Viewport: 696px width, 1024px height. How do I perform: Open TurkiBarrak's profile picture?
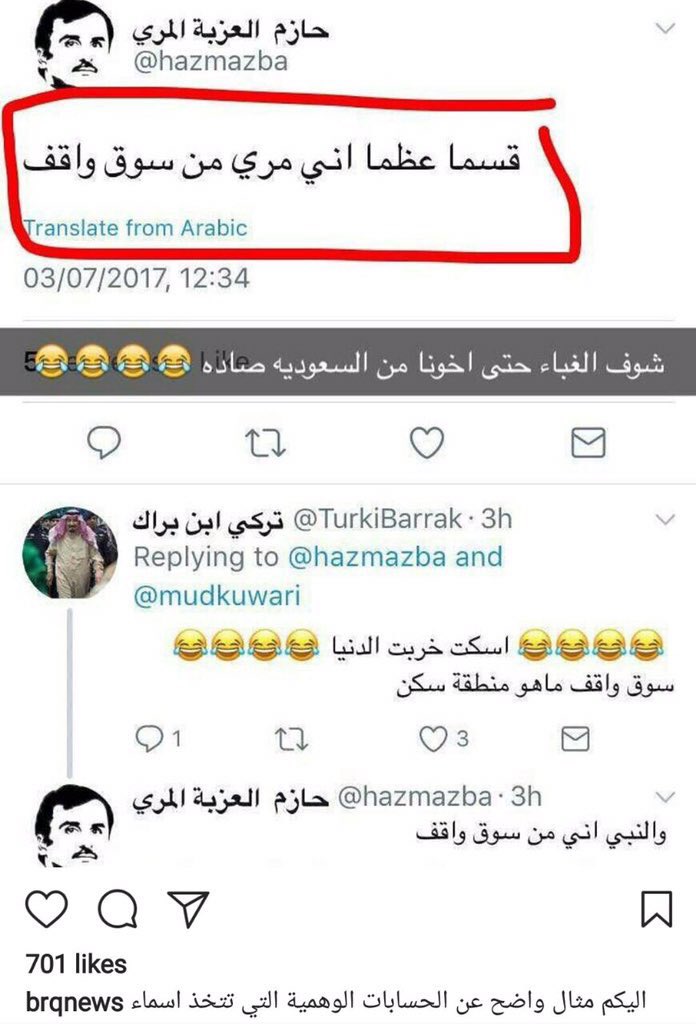coord(70,552)
